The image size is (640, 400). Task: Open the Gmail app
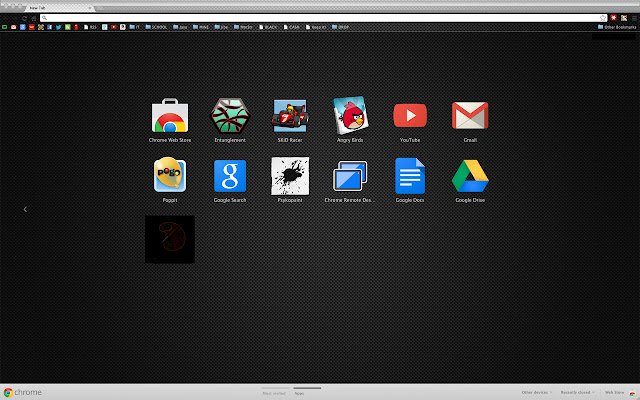pyautogui.click(x=470, y=121)
